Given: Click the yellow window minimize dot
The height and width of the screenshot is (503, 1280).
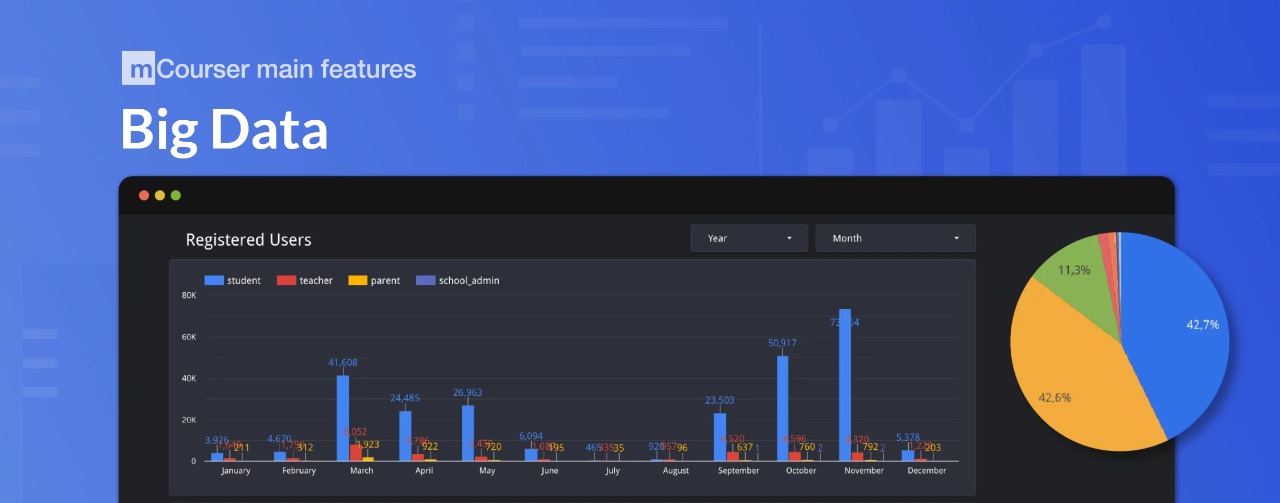Looking at the screenshot, I should [160, 195].
